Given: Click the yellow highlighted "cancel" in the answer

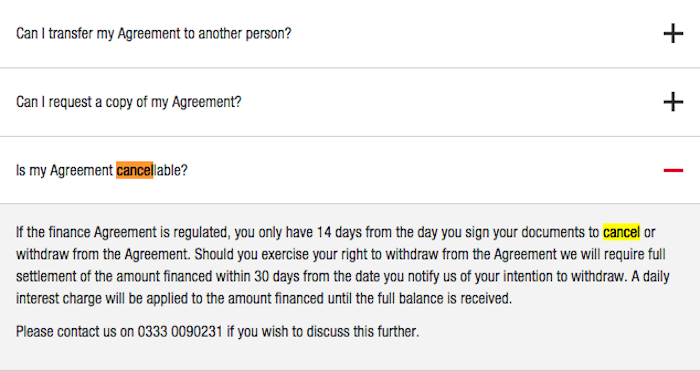Looking at the screenshot, I should coord(621,232).
